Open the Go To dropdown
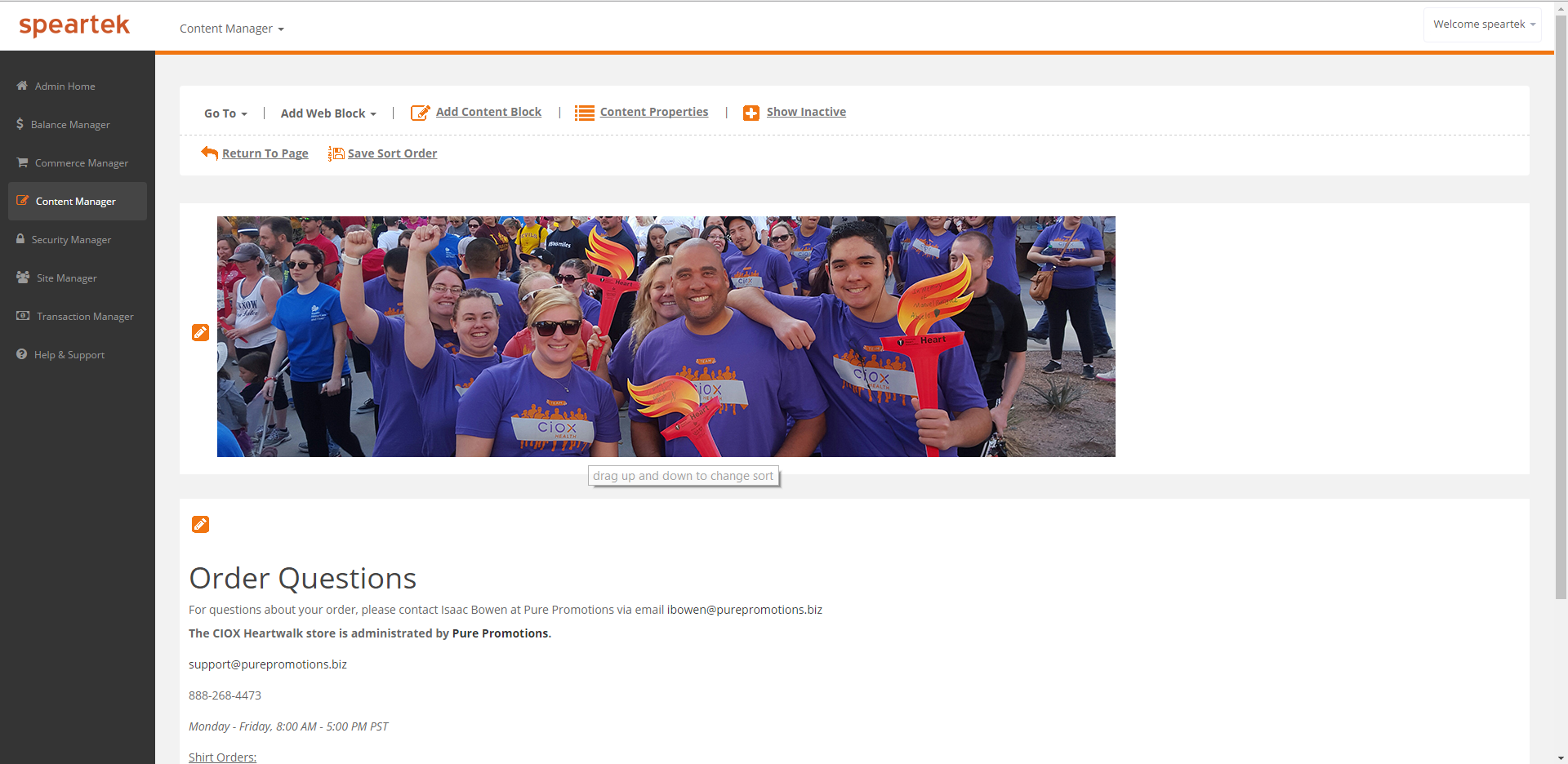Screen dimensions: 1568x764 pos(225,113)
